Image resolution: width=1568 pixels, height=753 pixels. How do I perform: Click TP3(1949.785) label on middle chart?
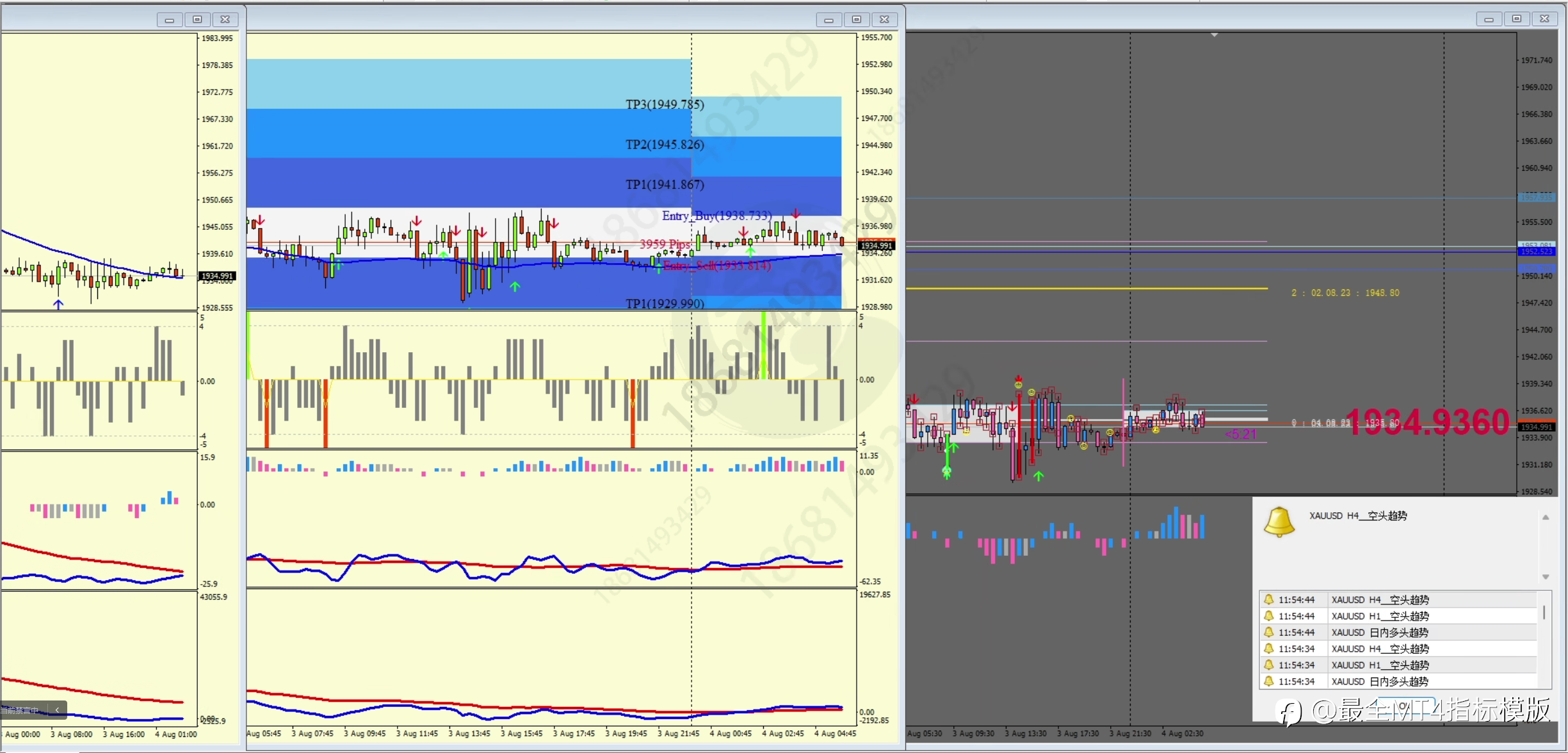(665, 104)
